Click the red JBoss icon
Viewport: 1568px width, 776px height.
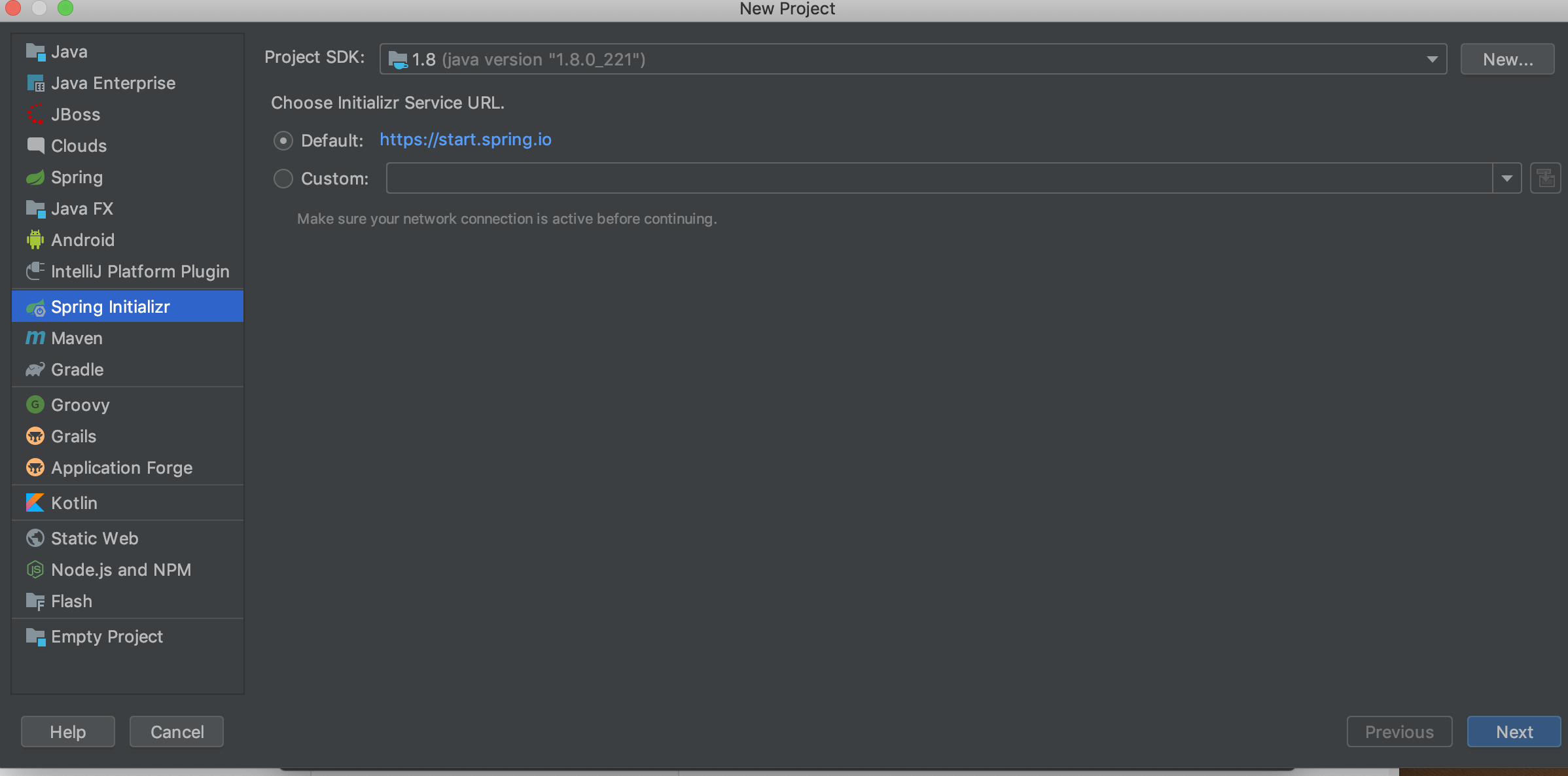point(35,115)
